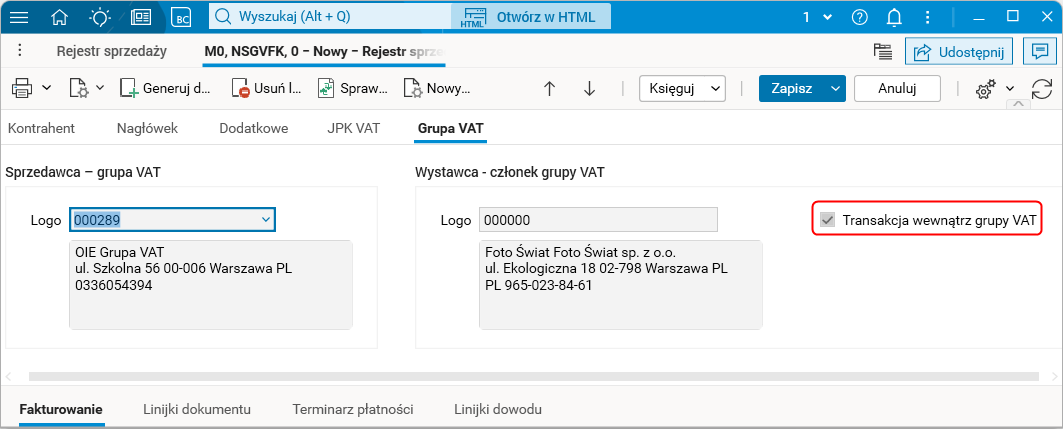Open the Nagłówek tab

147,128
